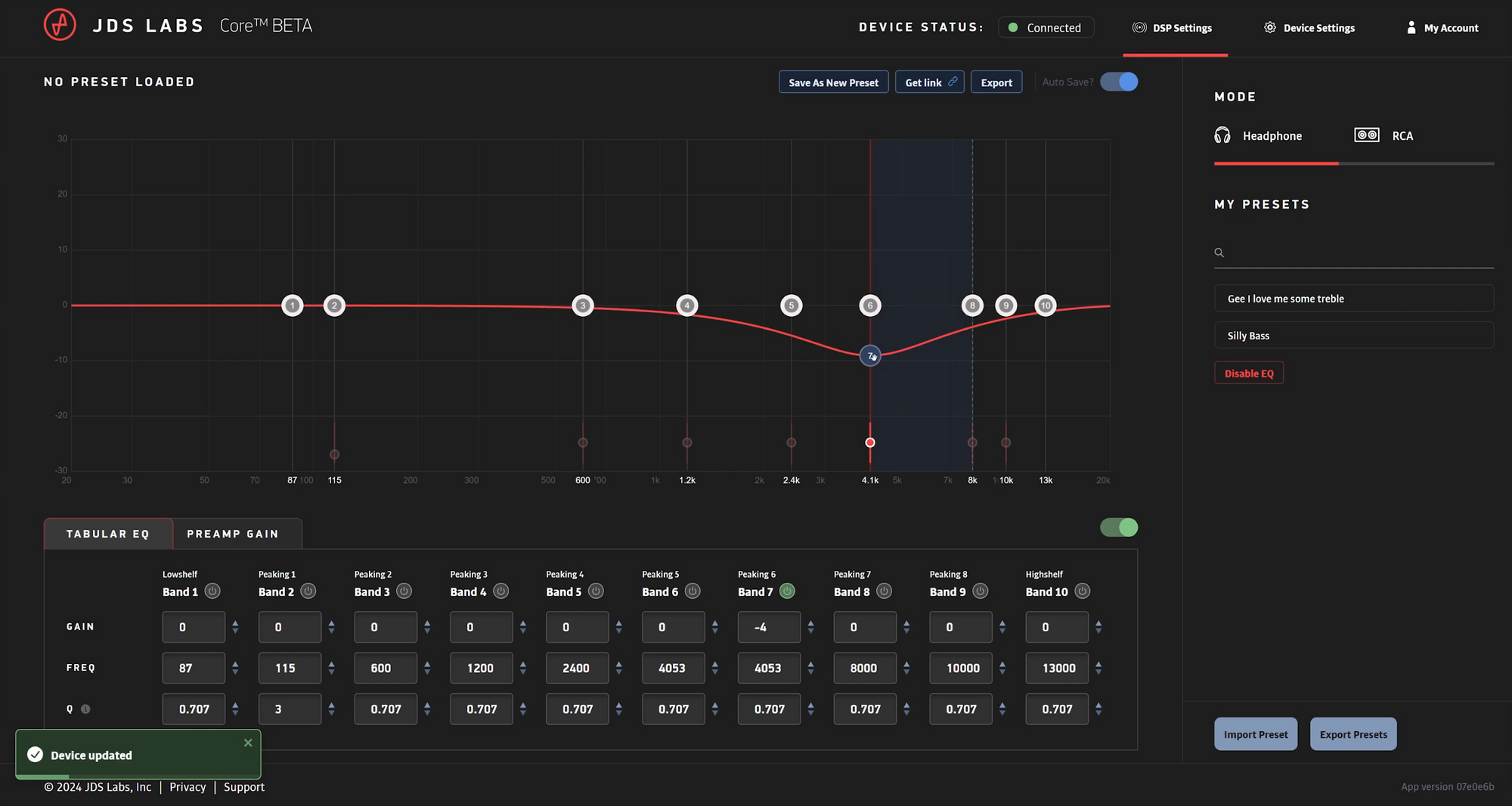The height and width of the screenshot is (806, 1512).
Task: Enable Band 1 Lowshelf power icon
Action: pos(212,591)
